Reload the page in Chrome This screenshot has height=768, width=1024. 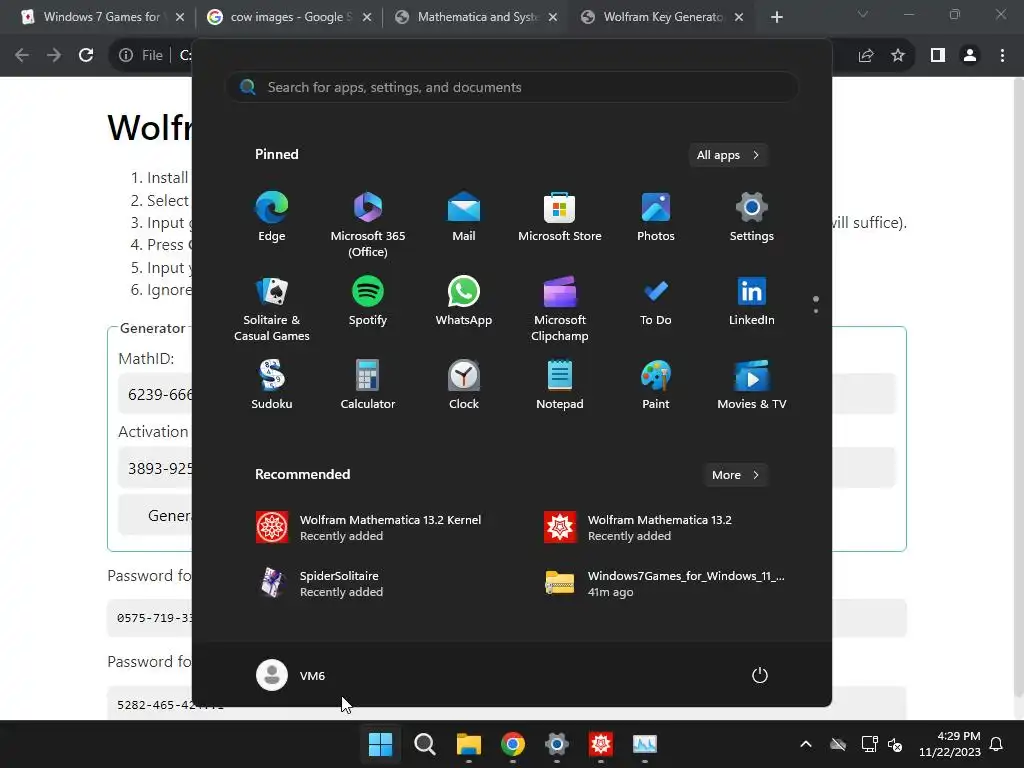86,56
